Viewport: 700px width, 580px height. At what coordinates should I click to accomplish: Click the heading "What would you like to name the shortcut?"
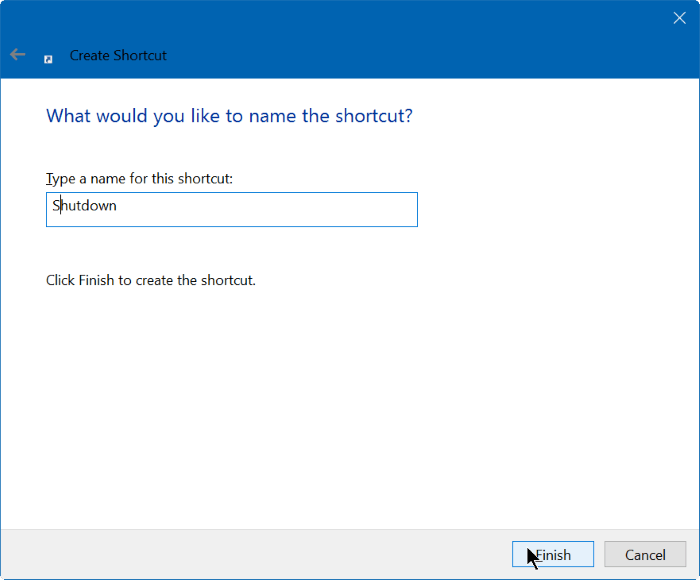(229, 116)
